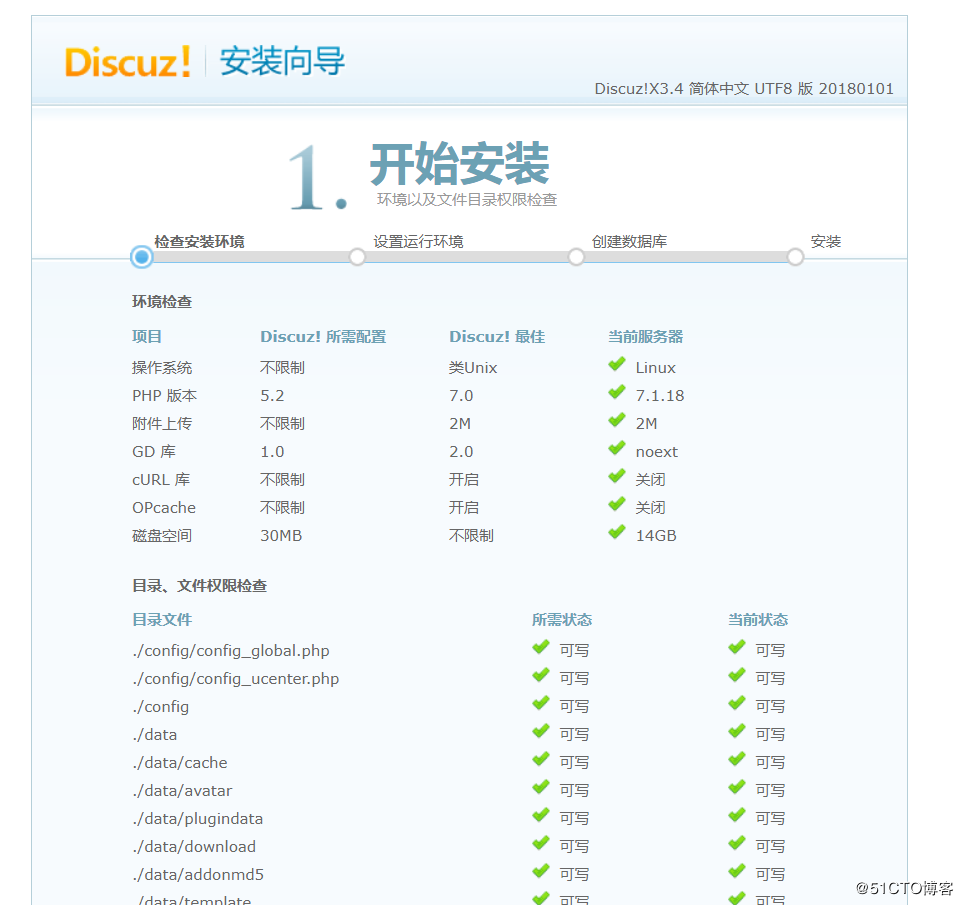Select the 设置运行环境 step label
Viewport: 963px width, 905px height.
click(418, 241)
